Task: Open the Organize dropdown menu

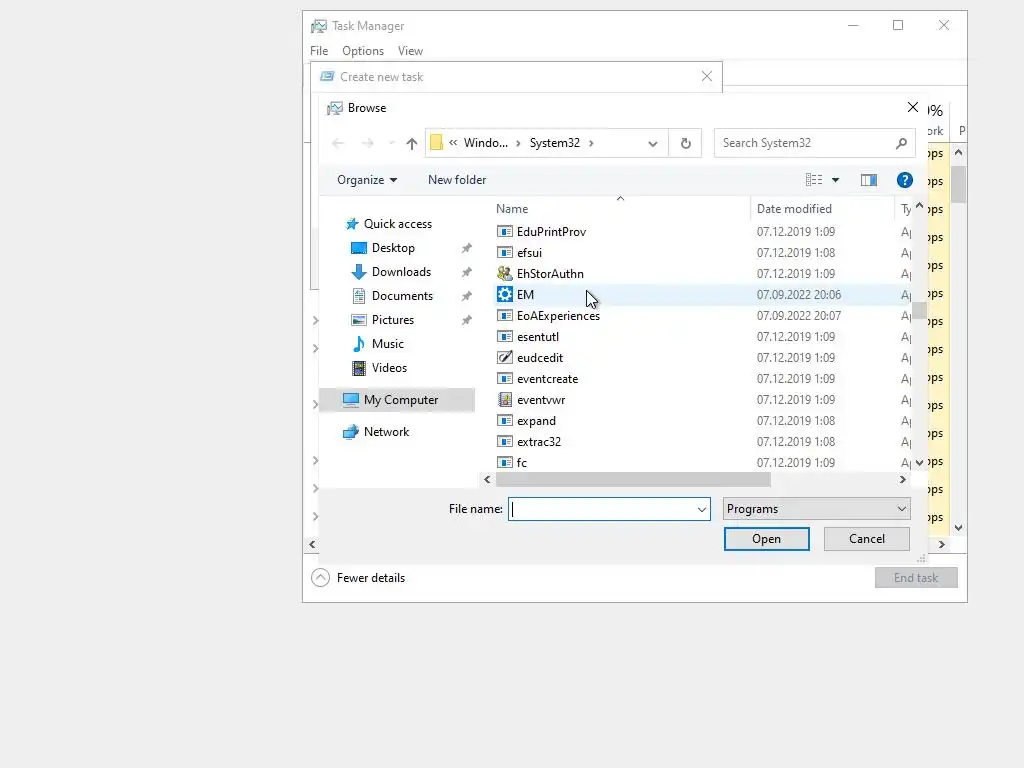Action: [x=367, y=180]
